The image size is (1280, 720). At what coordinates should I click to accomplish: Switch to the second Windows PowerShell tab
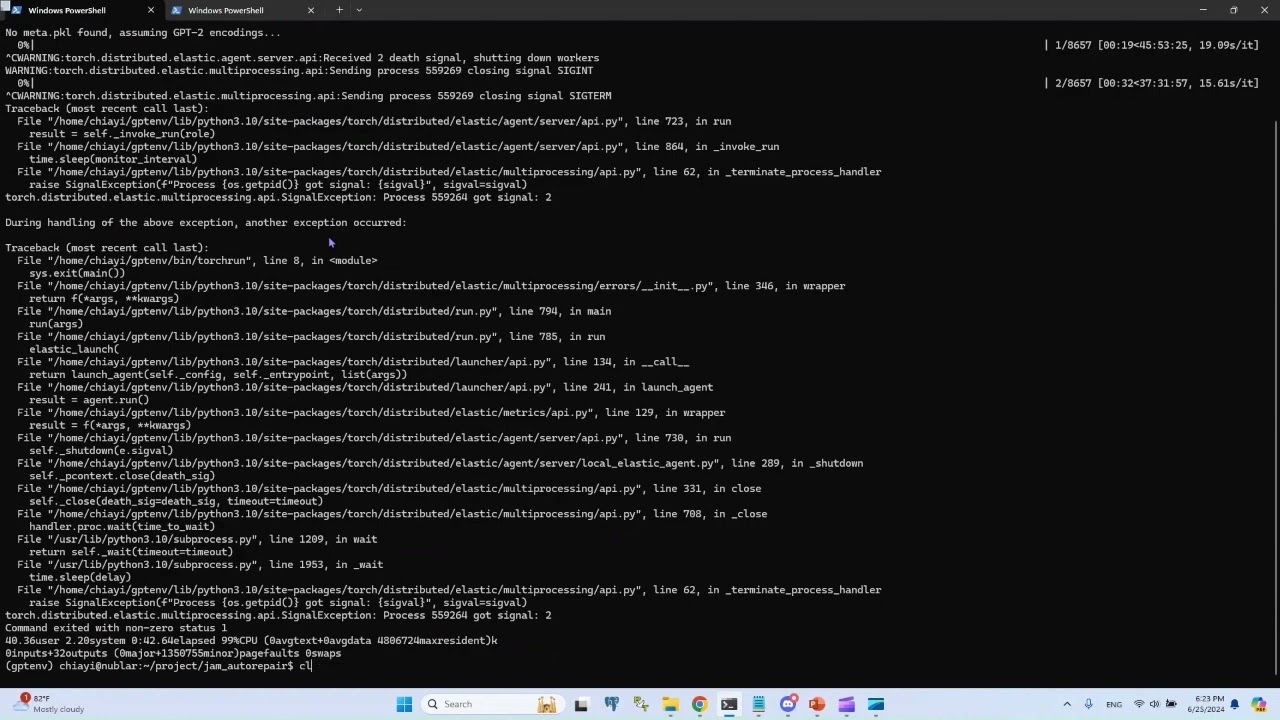tap(242, 10)
